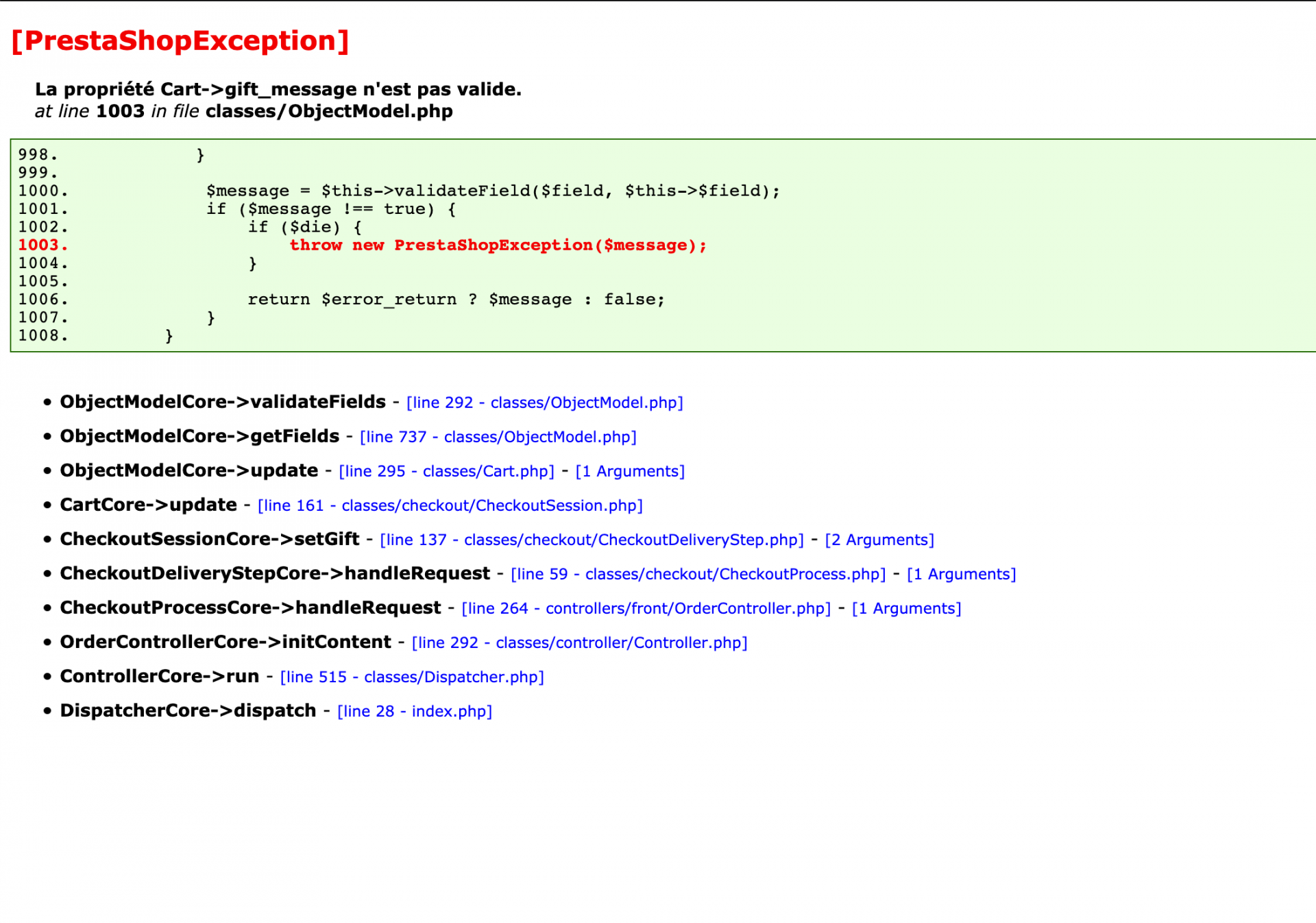Open line 264 OrderController.php link
Viewport: 1316px width, 923px height.
(x=646, y=608)
